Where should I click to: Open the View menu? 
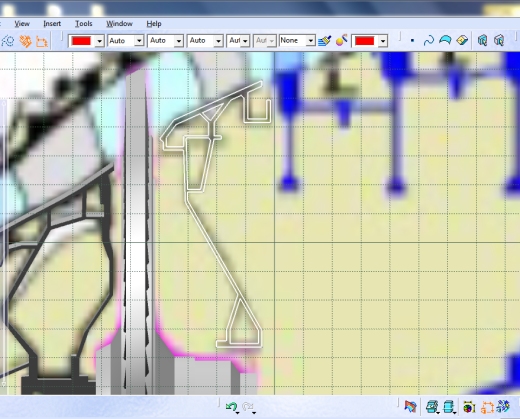click(x=22, y=24)
